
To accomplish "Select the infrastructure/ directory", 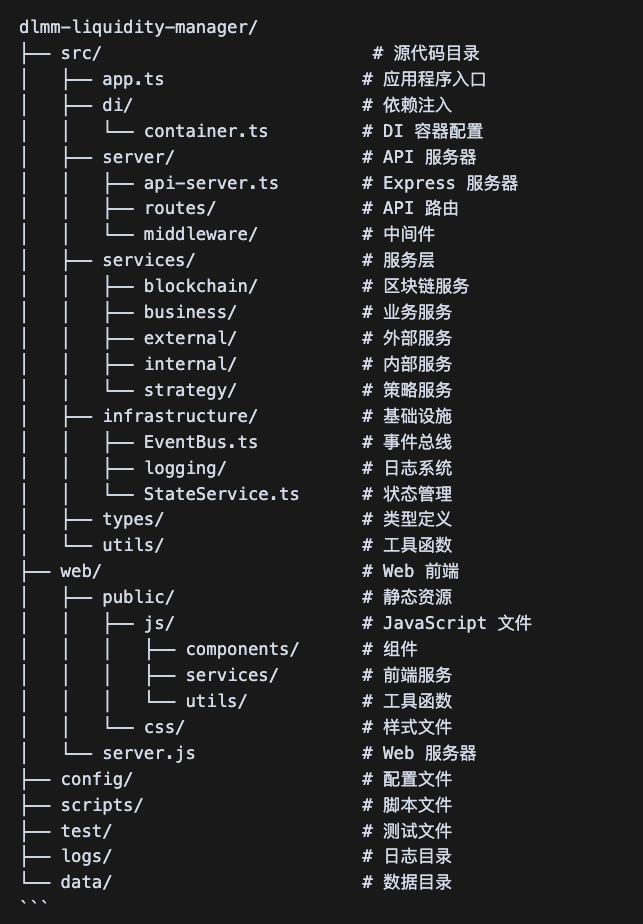I will point(180,417).
